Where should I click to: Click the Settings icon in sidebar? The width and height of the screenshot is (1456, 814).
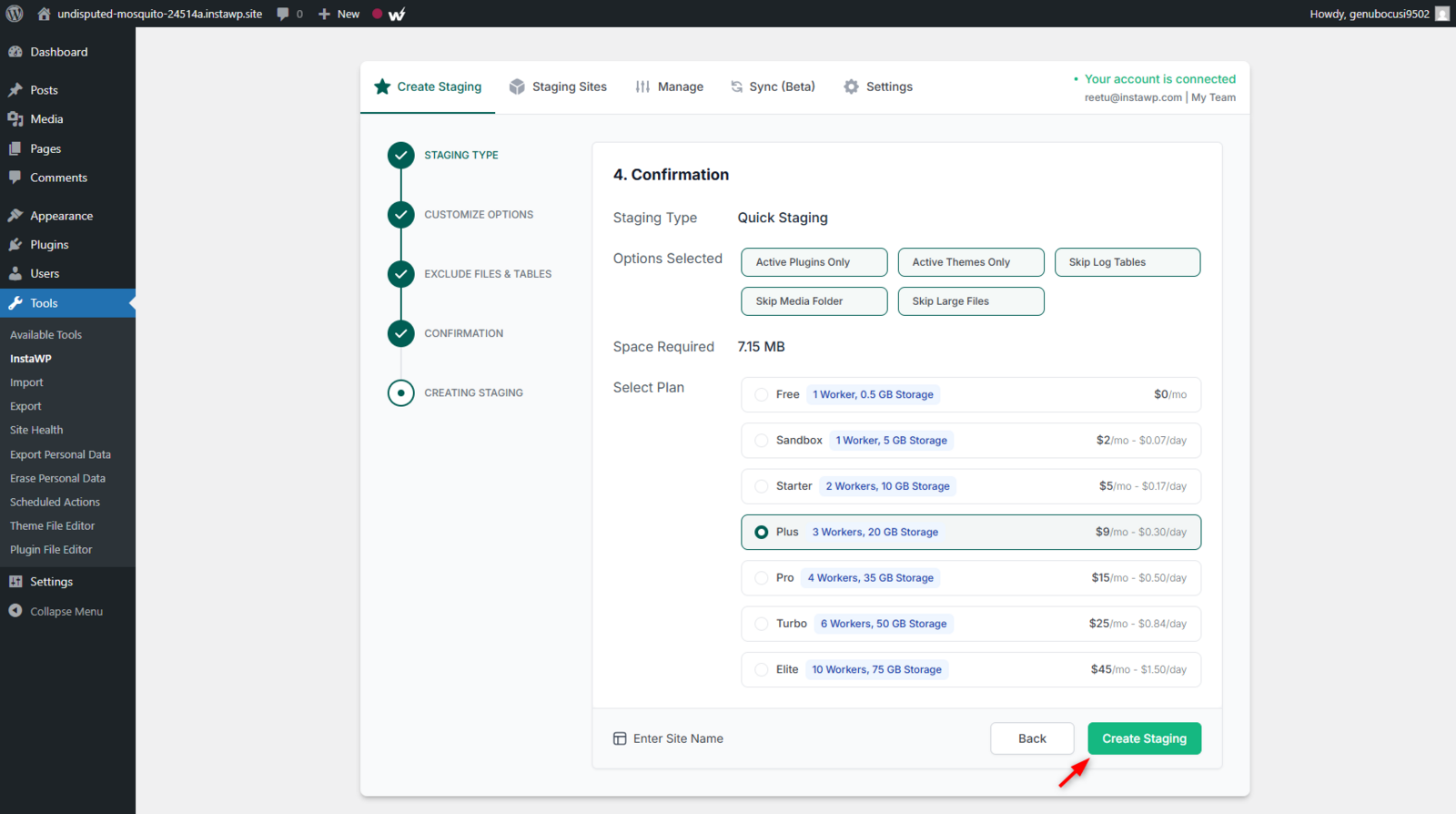point(15,582)
